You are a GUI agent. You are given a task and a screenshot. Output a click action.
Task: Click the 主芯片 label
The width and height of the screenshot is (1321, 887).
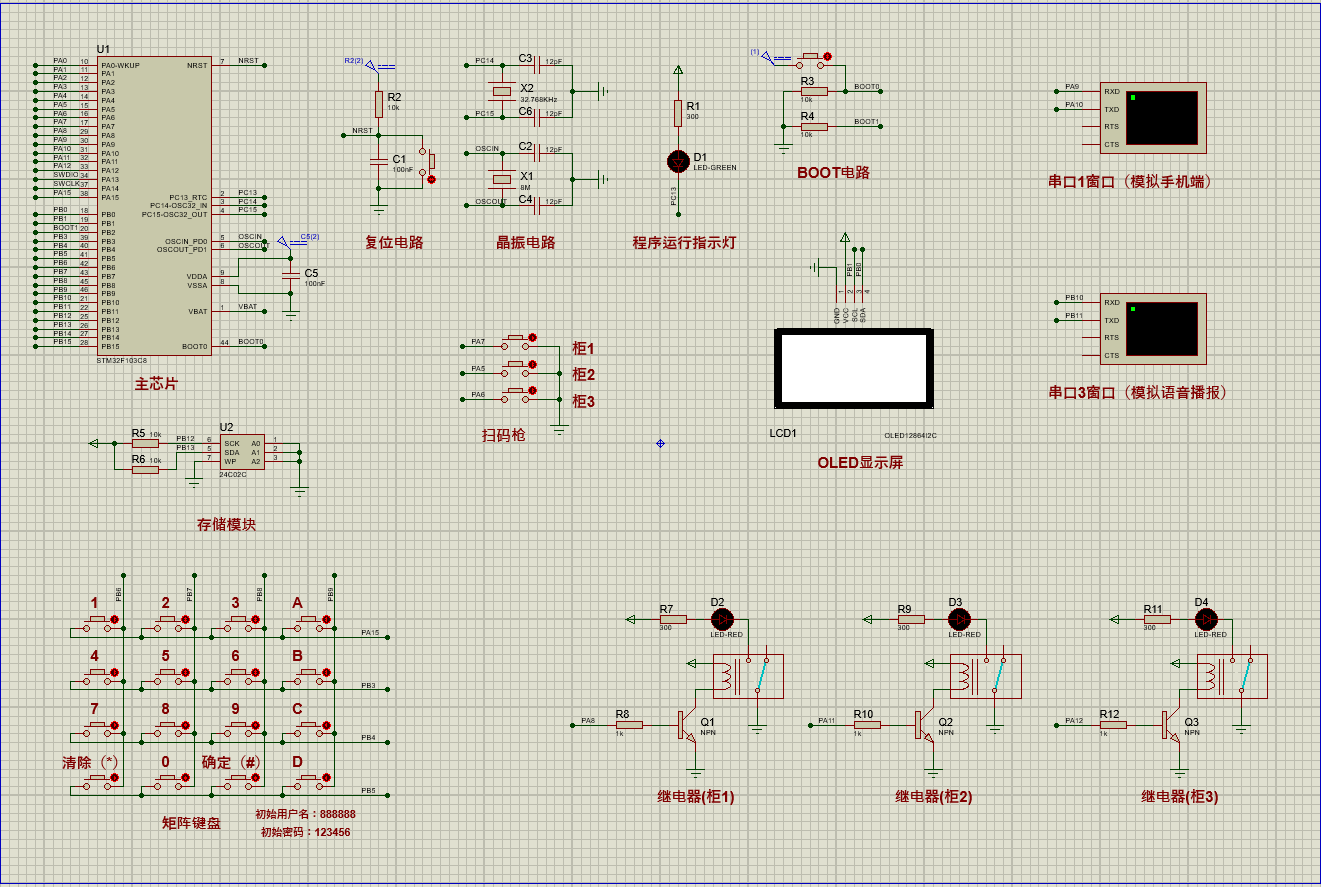tap(156, 384)
